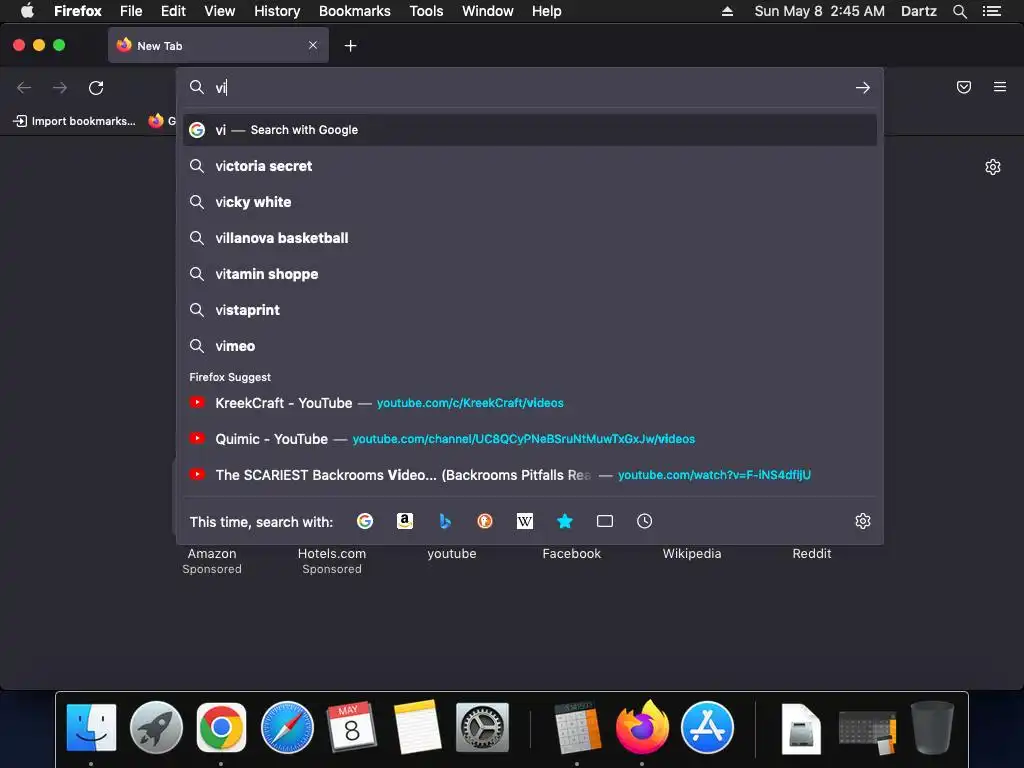Click the Go arrow in address bar
1024x768 pixels.
click(863, 88)
